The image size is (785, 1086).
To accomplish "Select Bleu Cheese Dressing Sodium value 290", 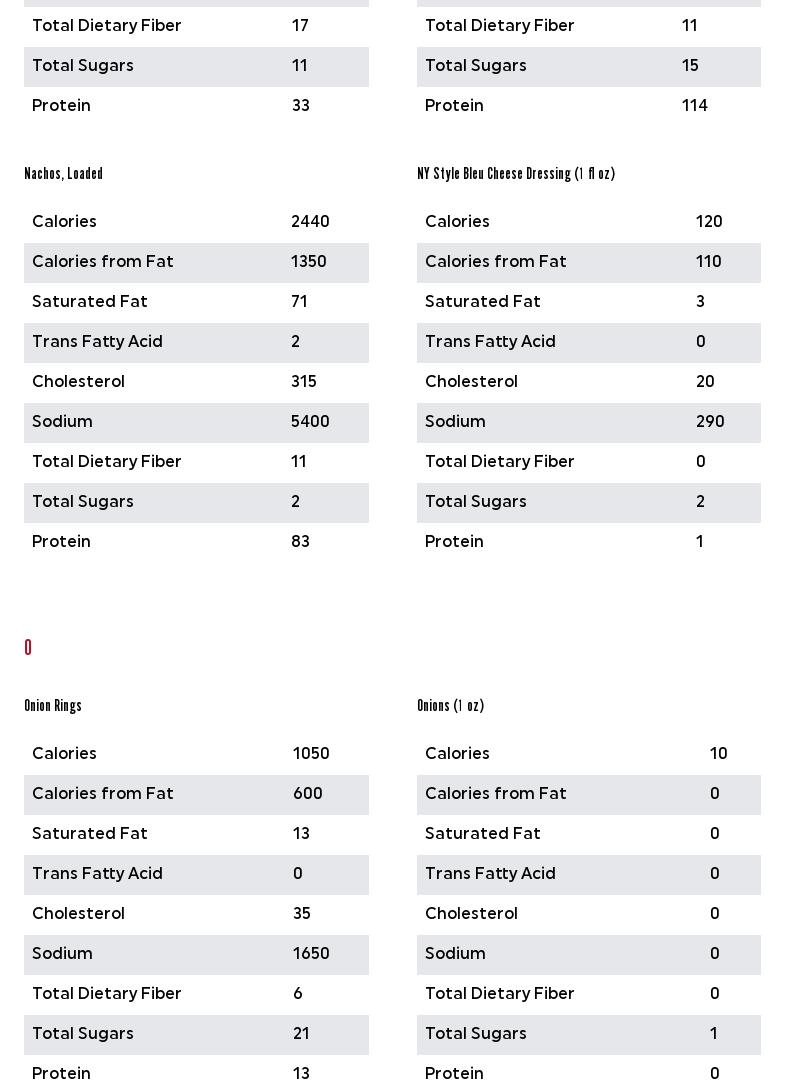I will pos(710,422).
